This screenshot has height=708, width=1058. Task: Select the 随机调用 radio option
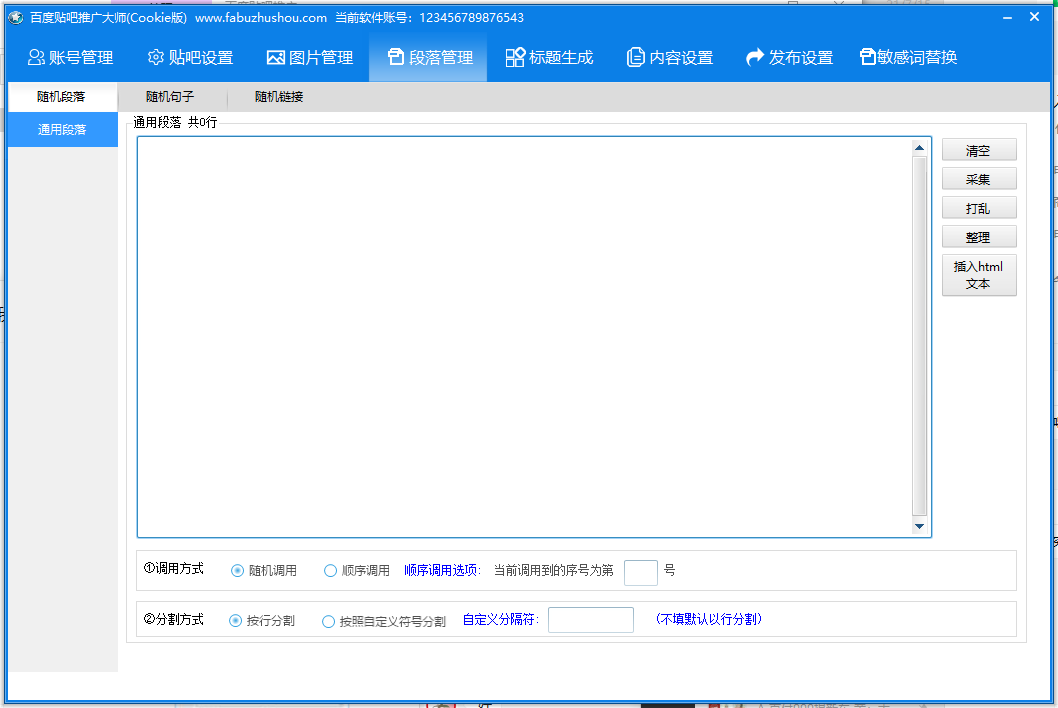click(238, 571)
